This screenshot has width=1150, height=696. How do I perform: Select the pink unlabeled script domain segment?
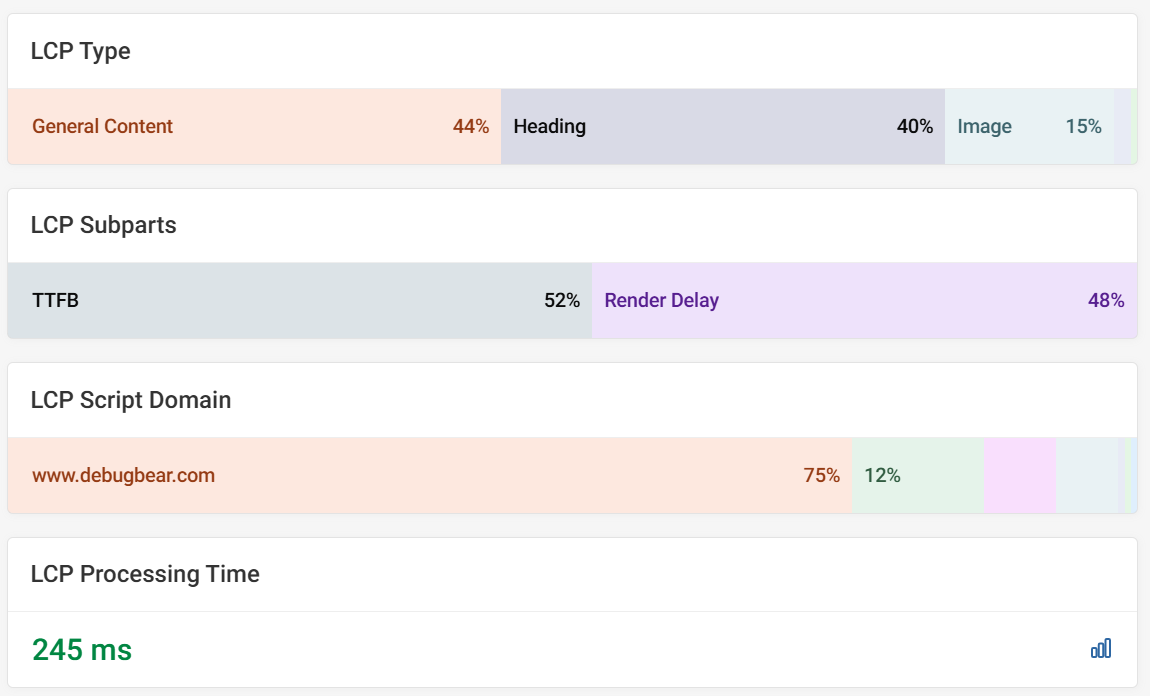pyautogui.click(x=1019, y=476)
